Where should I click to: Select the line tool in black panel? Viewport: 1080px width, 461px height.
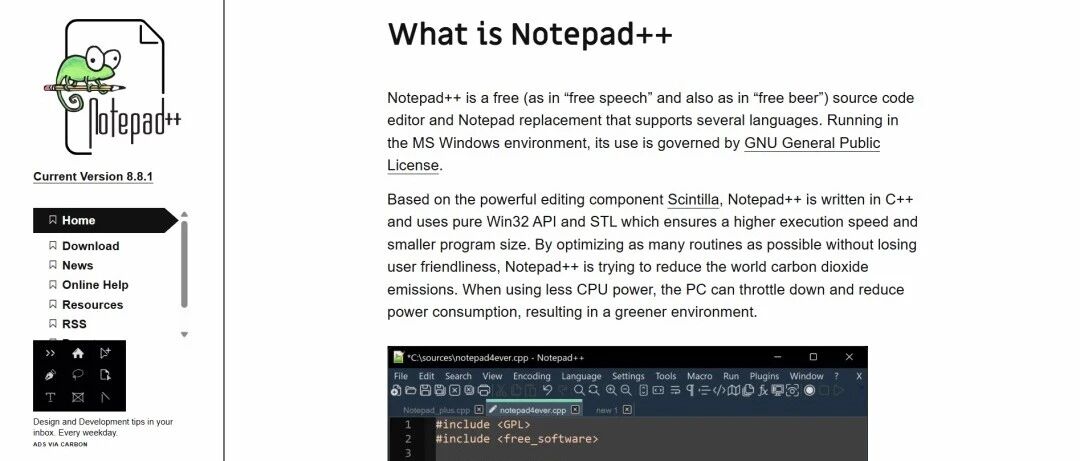105,398
